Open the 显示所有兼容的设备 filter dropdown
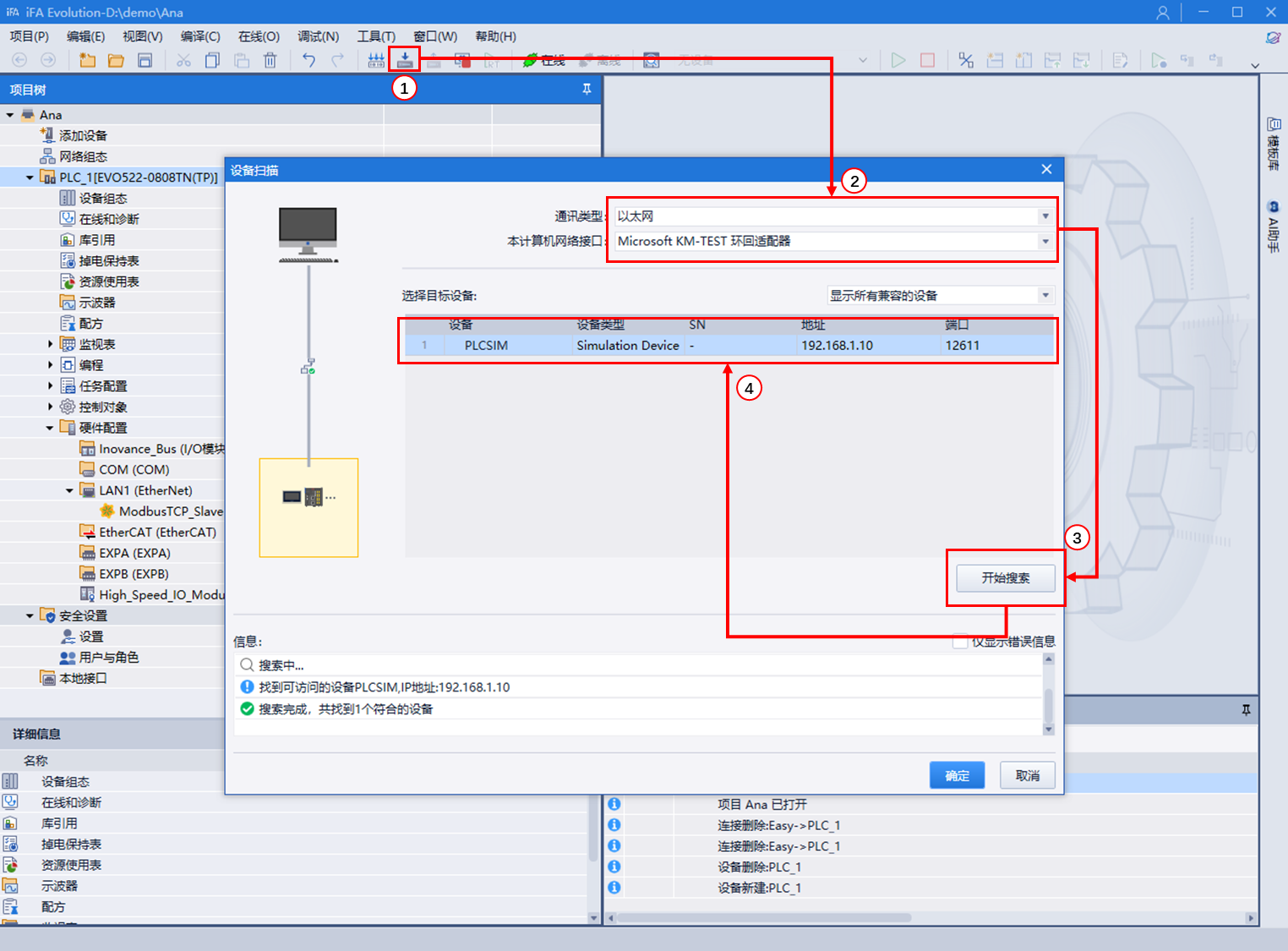This screenshot has width=1288, height=951. pyautogui.click(x=1045, y=296)
